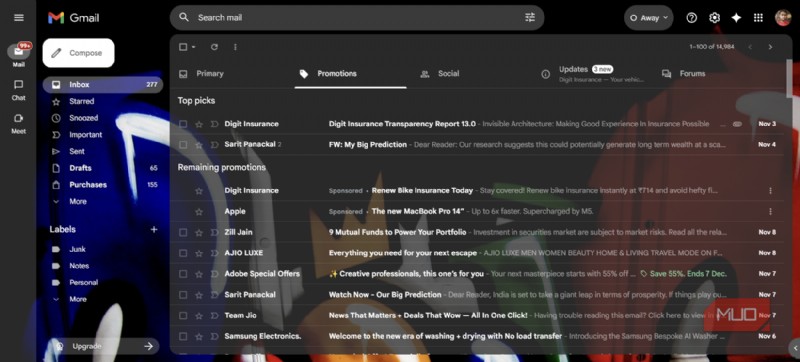
Task: Star the Digit Insurance Transparency Report email
Action: tap(199, 124)
